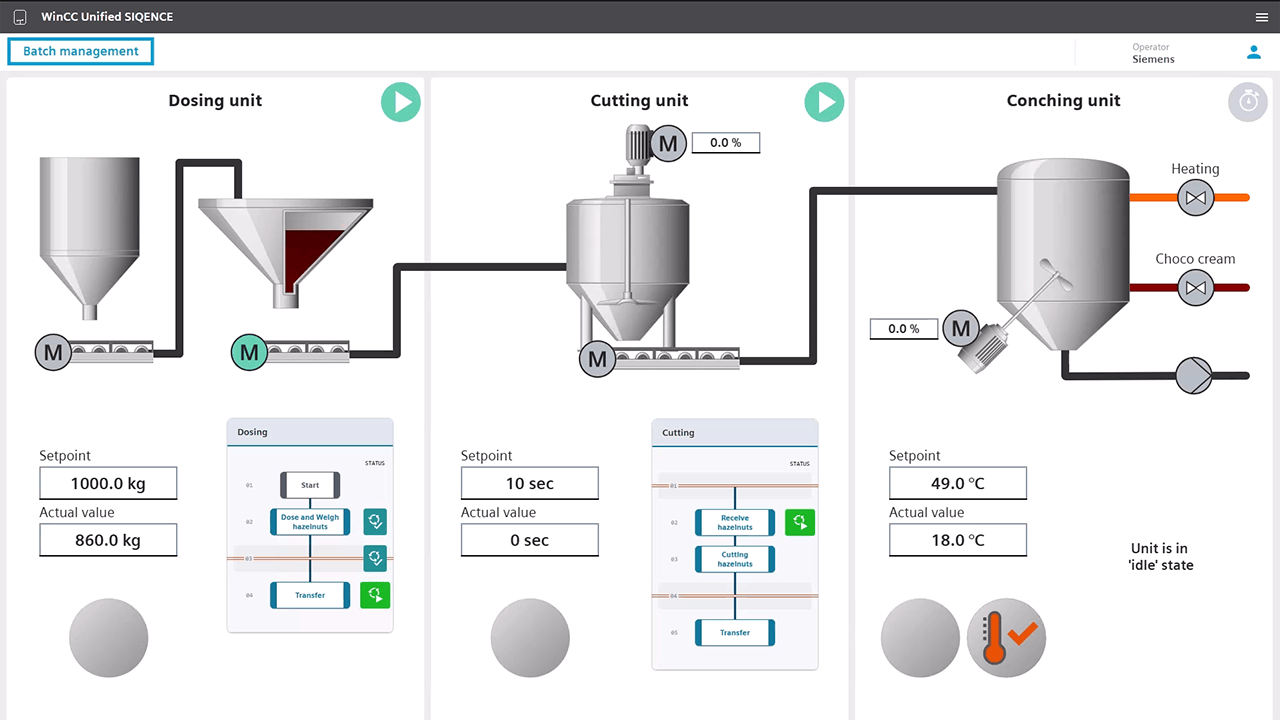Edit Conching setpoint 49.0 °C field
The width and height of the screenshot is (1280, 720).
pos(957,484)
